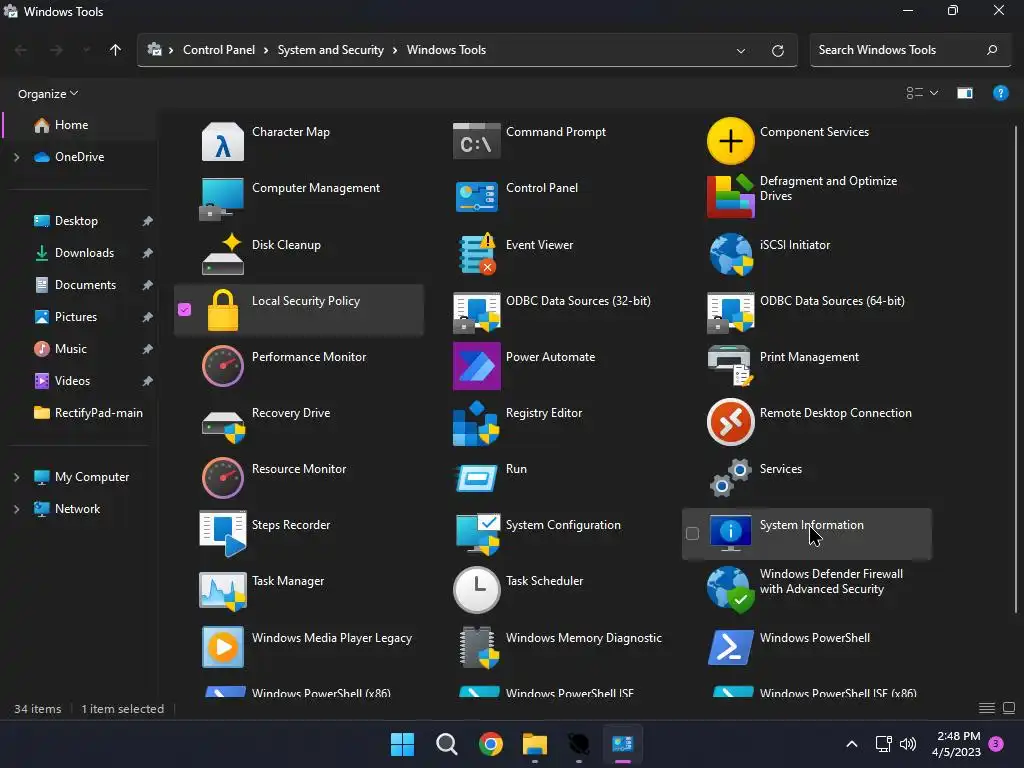Click the Search Windows Tools field
Viewport: 1024px width, 768px height.
[910, 50]
